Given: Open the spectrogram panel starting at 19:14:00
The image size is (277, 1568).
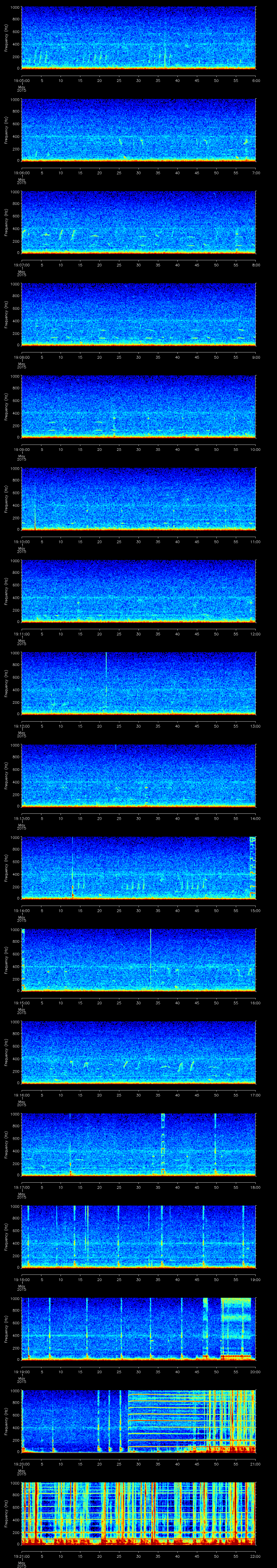Looking at the screenshot, I should click(139, 868).
